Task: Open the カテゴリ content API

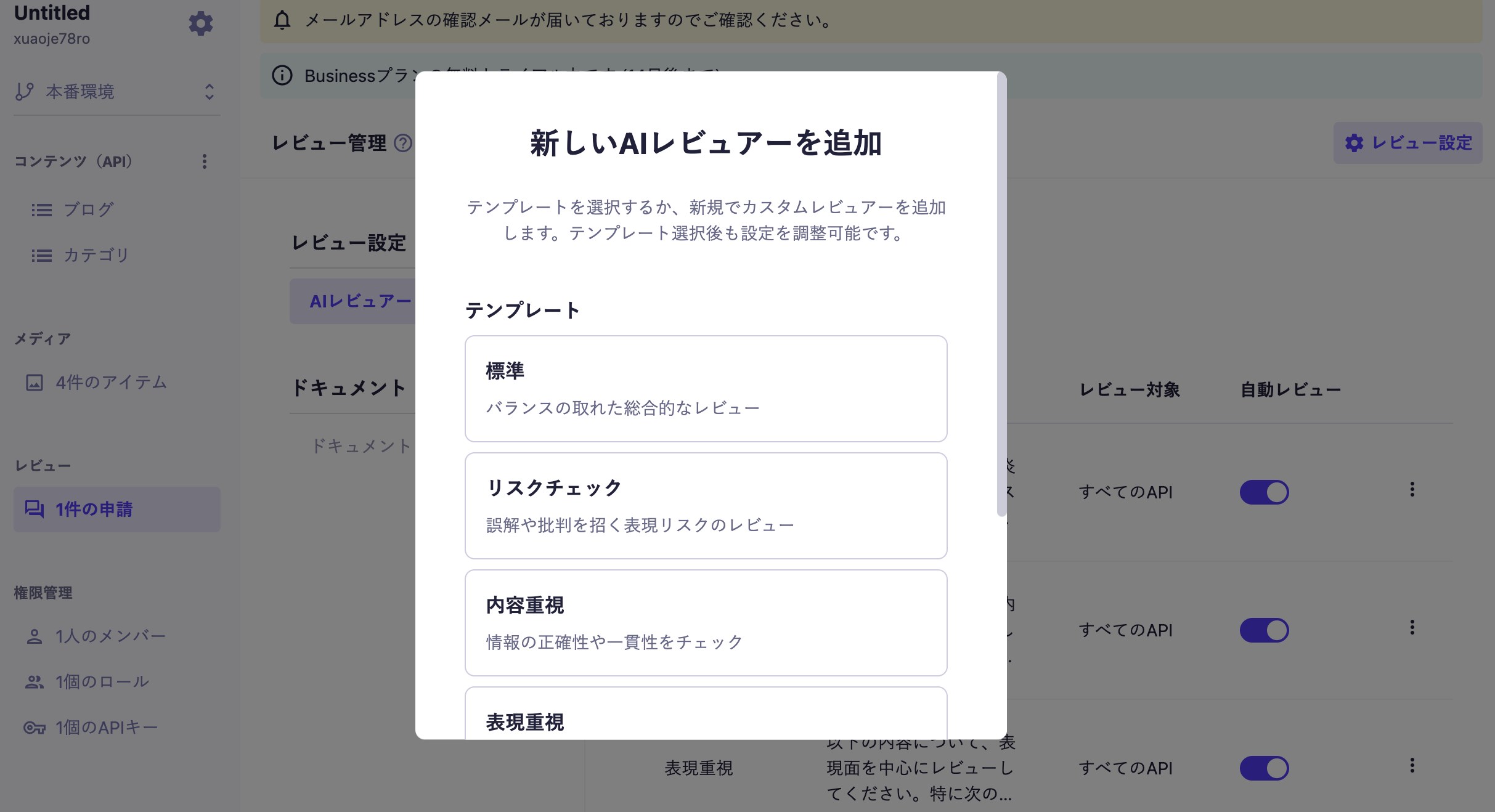Action: pos(96,255)
